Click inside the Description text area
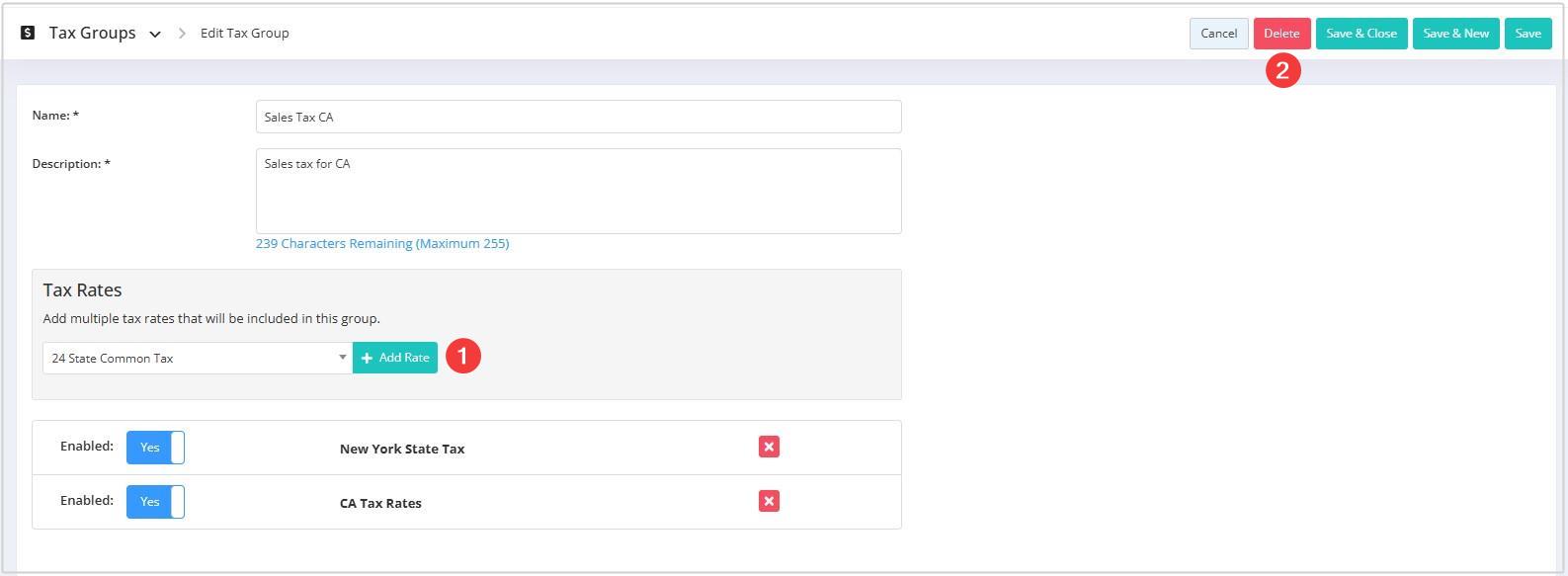The image size is (1568, 576). pyautogui.click(x=578, y=191)
